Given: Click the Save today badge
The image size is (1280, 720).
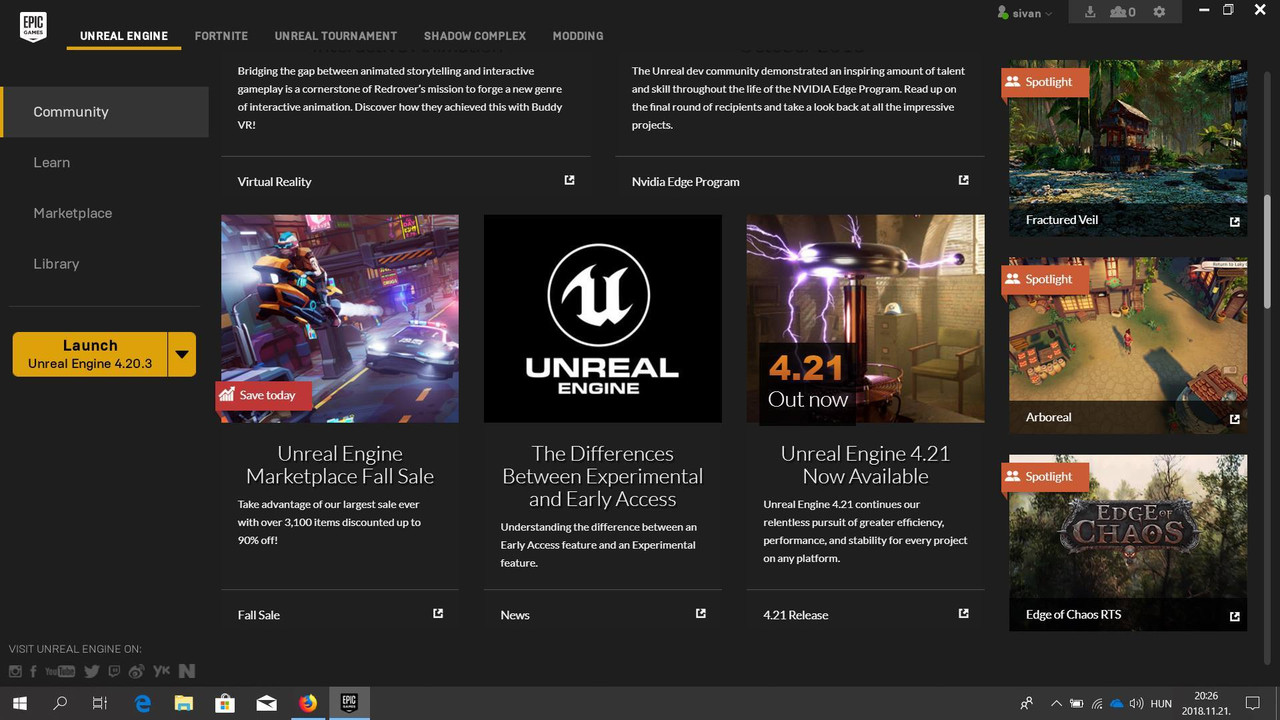Looking at the screenshot, I should click(x=263, y=395).
